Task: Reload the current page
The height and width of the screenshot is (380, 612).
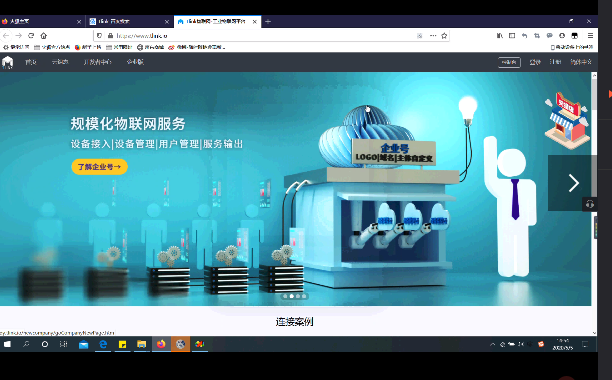Action: pyautogui.click(x=31, y=36)
